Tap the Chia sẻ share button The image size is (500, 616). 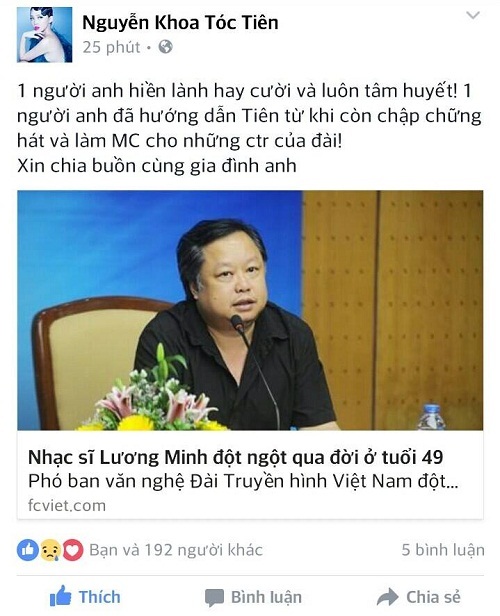pyautogui.click(x=419, y=597)
